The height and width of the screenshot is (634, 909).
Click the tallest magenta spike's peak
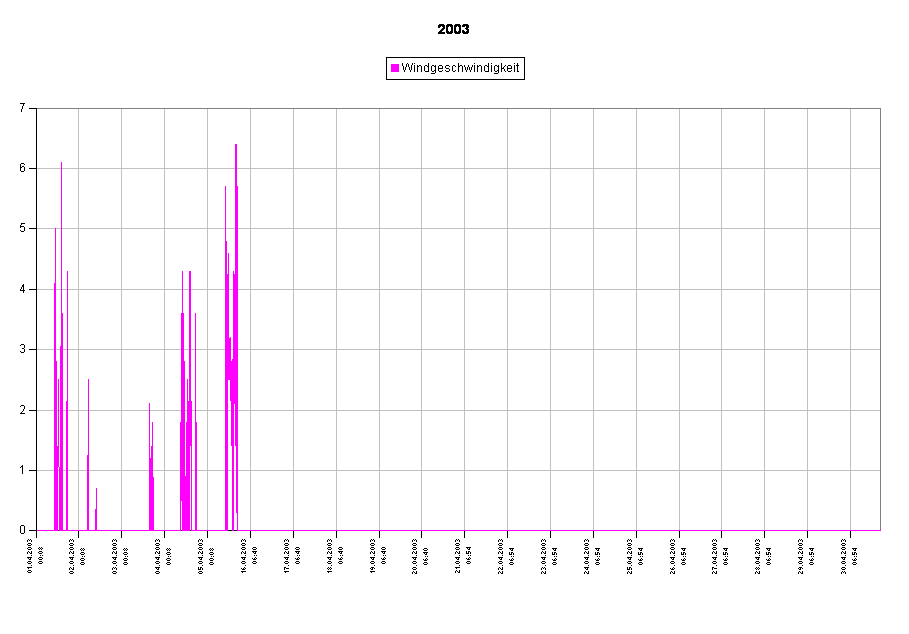(x=236, y=146)
